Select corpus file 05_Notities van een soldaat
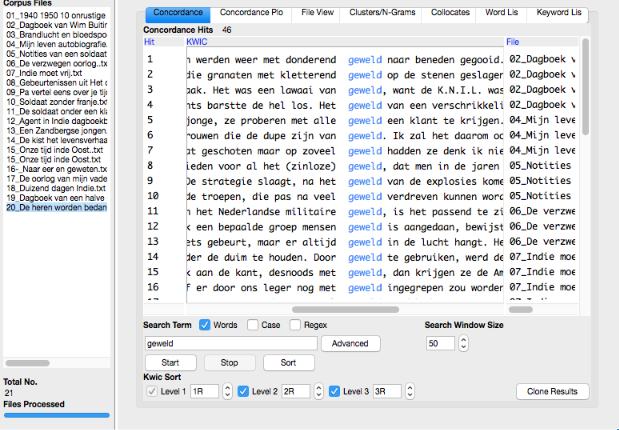The image size is (619, 430). coord(56,54)
